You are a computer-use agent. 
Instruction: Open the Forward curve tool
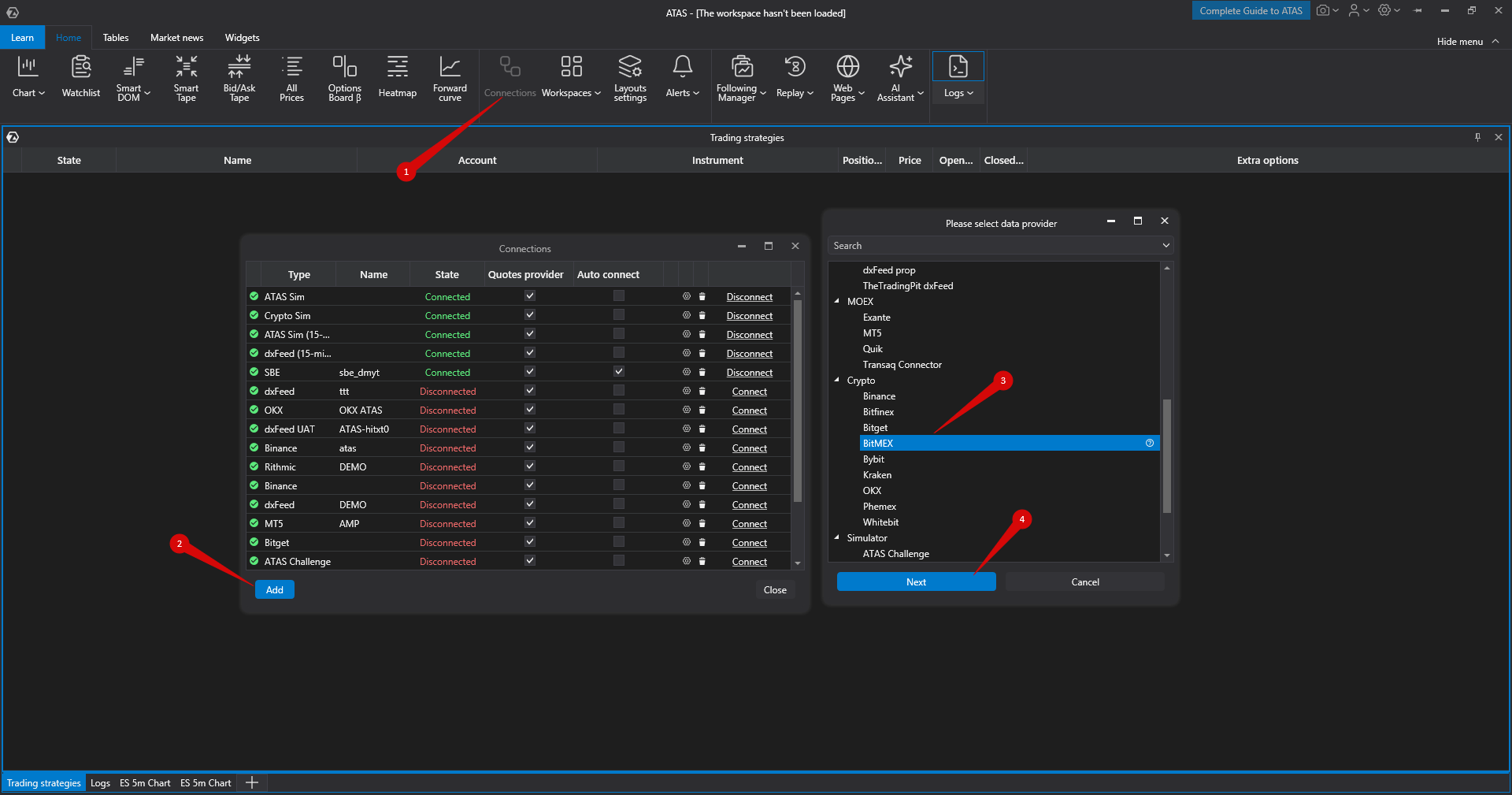click(450, 77)
